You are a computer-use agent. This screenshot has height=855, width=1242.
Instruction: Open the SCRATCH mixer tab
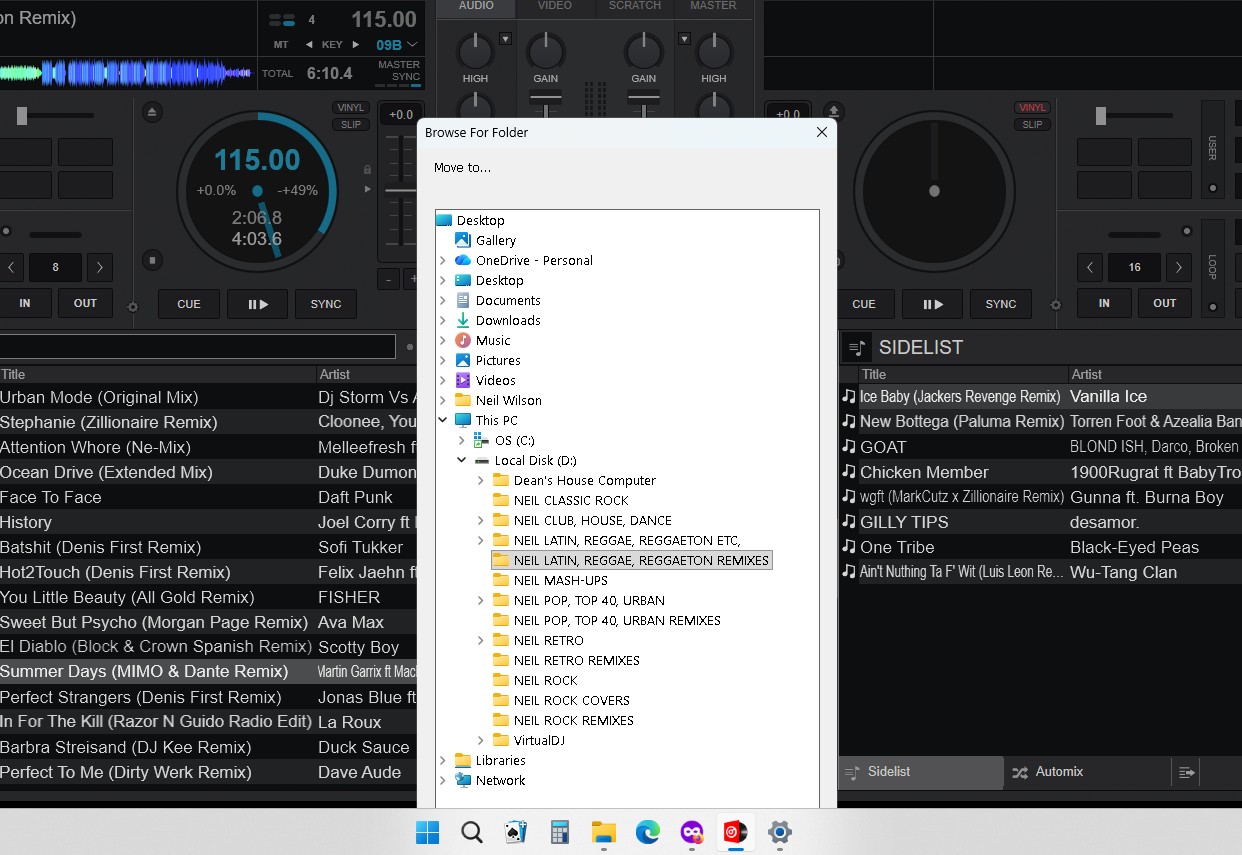pyautogui.click(x=635, y=6)
